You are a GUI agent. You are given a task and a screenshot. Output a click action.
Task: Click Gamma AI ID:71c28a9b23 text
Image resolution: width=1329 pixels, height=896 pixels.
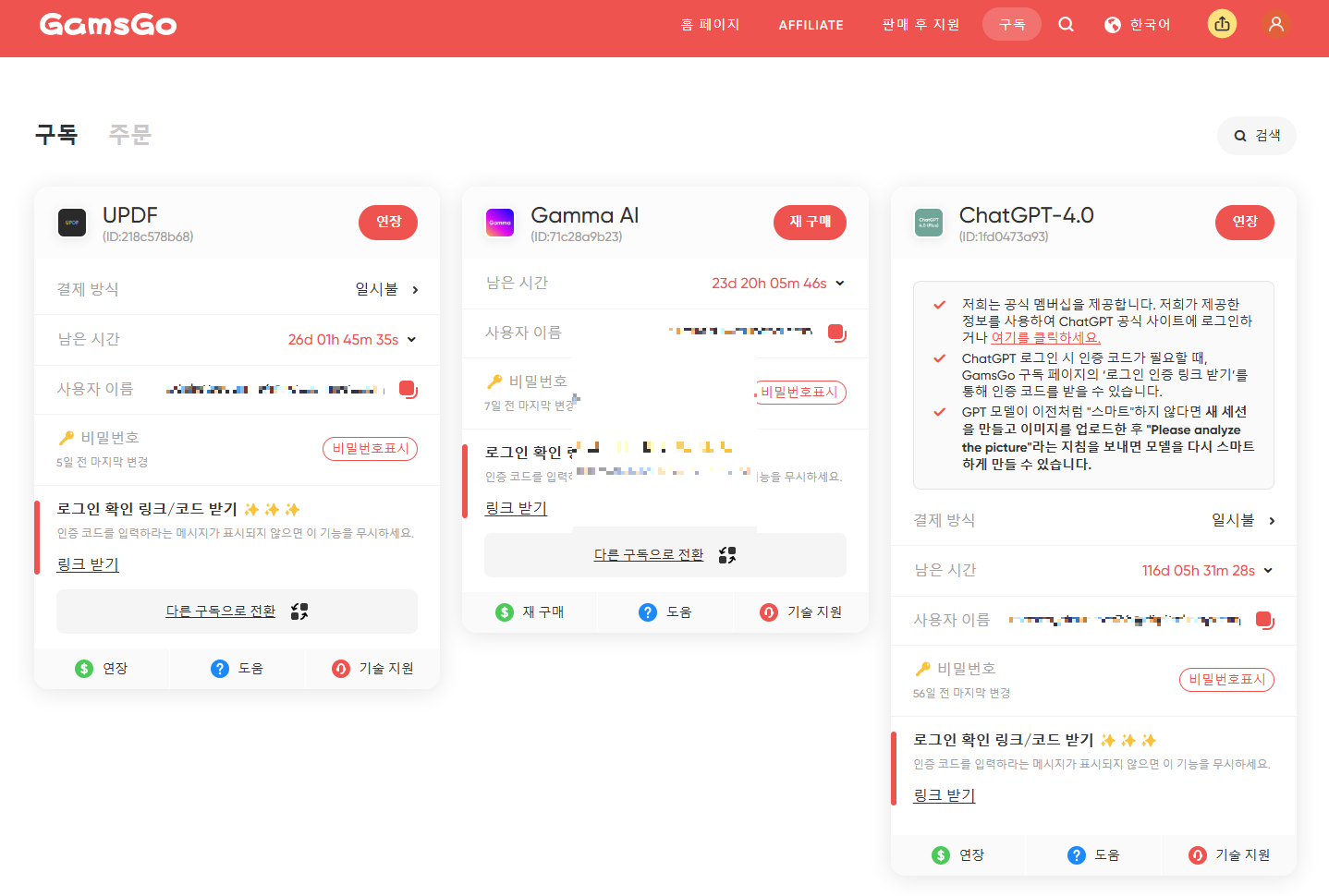pos(577,236)
